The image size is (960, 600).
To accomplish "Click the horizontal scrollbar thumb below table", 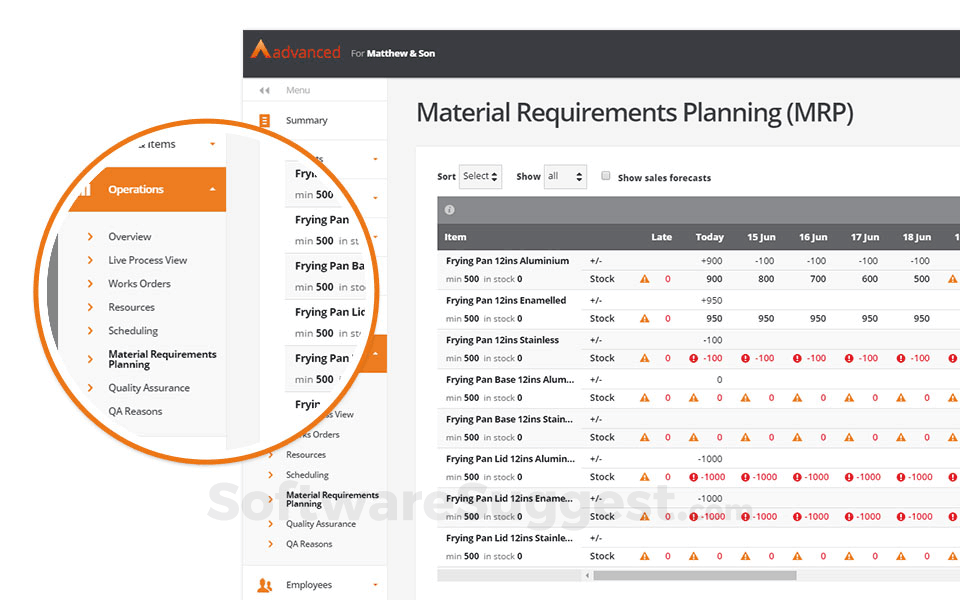I will [694, 575].
